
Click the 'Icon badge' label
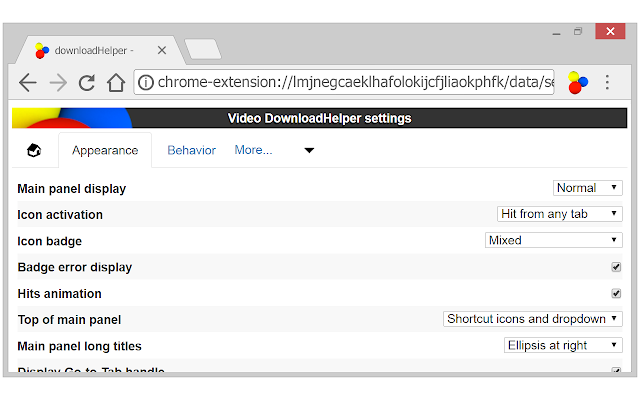[49, 241]
